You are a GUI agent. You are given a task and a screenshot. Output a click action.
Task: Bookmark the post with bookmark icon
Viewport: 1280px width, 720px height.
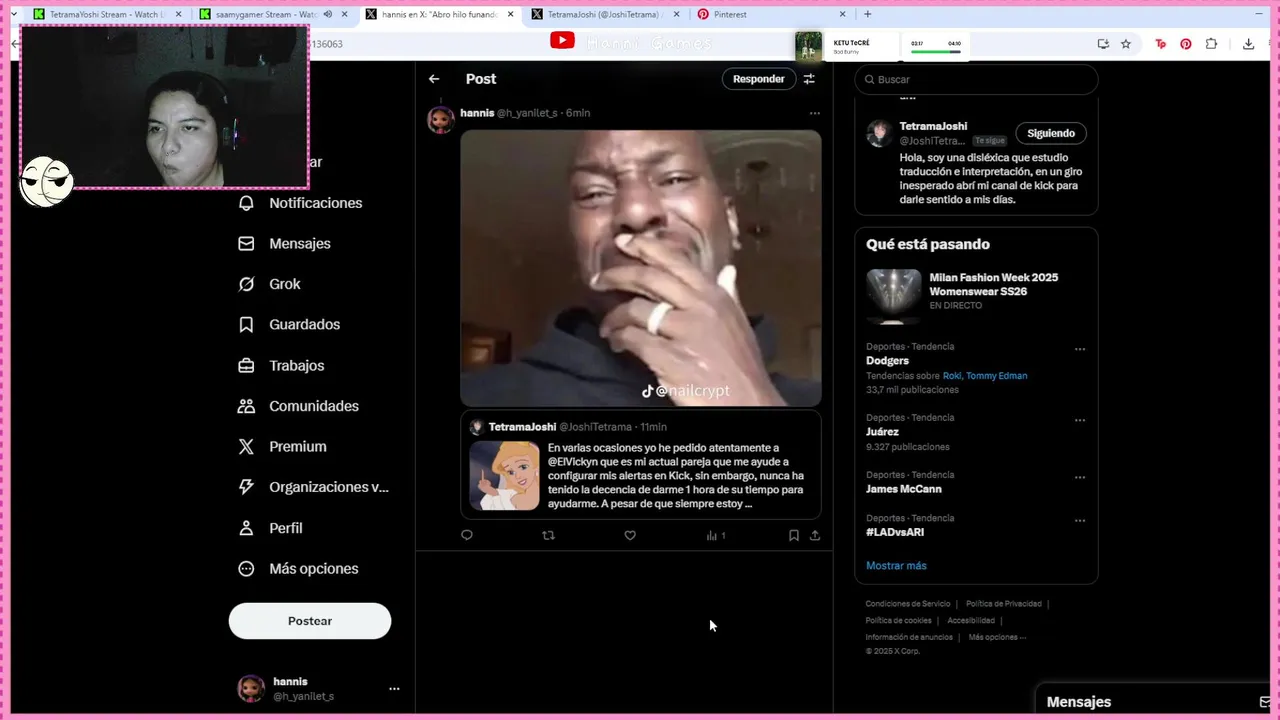click(x=794, y=535)
